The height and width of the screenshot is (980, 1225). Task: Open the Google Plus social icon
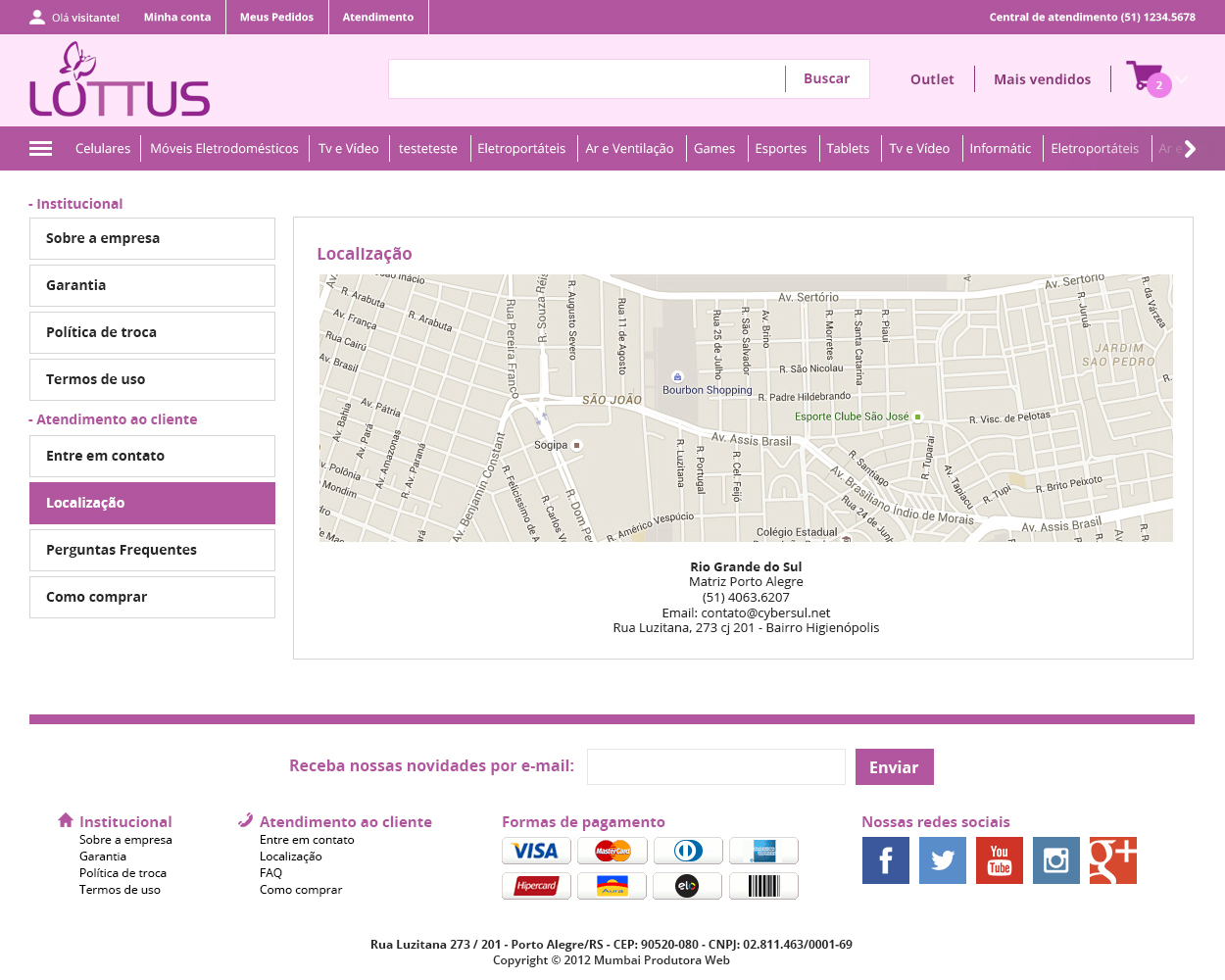pyautogui.click(x=1112, y=860)
